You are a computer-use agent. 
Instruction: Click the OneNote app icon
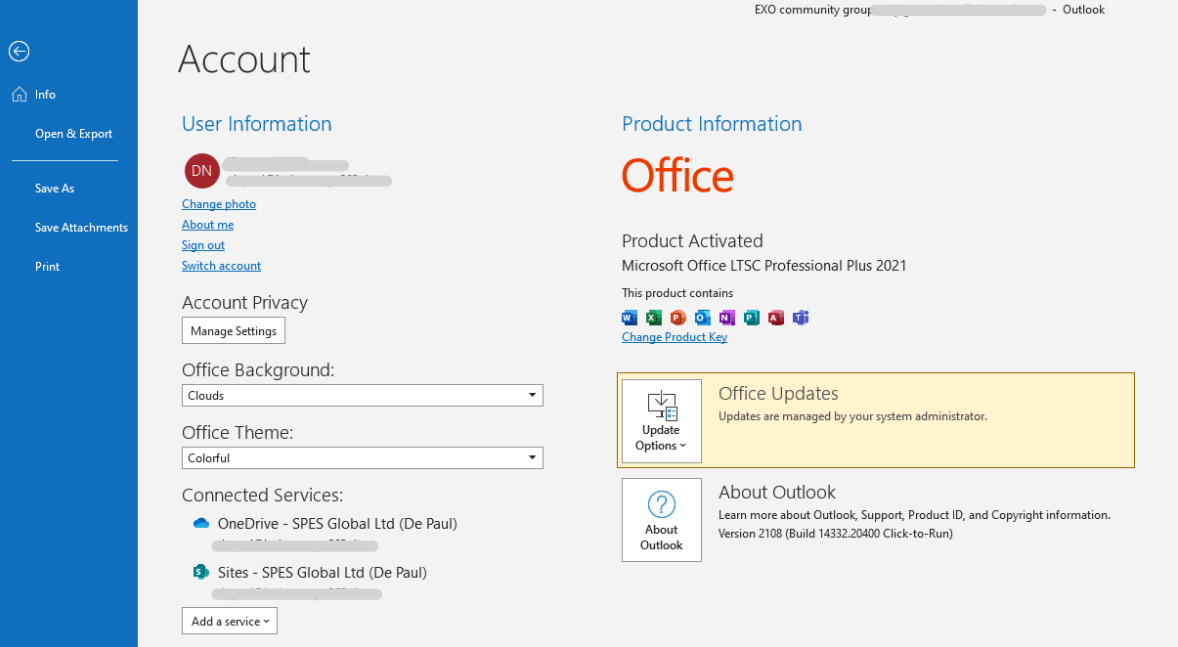[x=726, y=318]
